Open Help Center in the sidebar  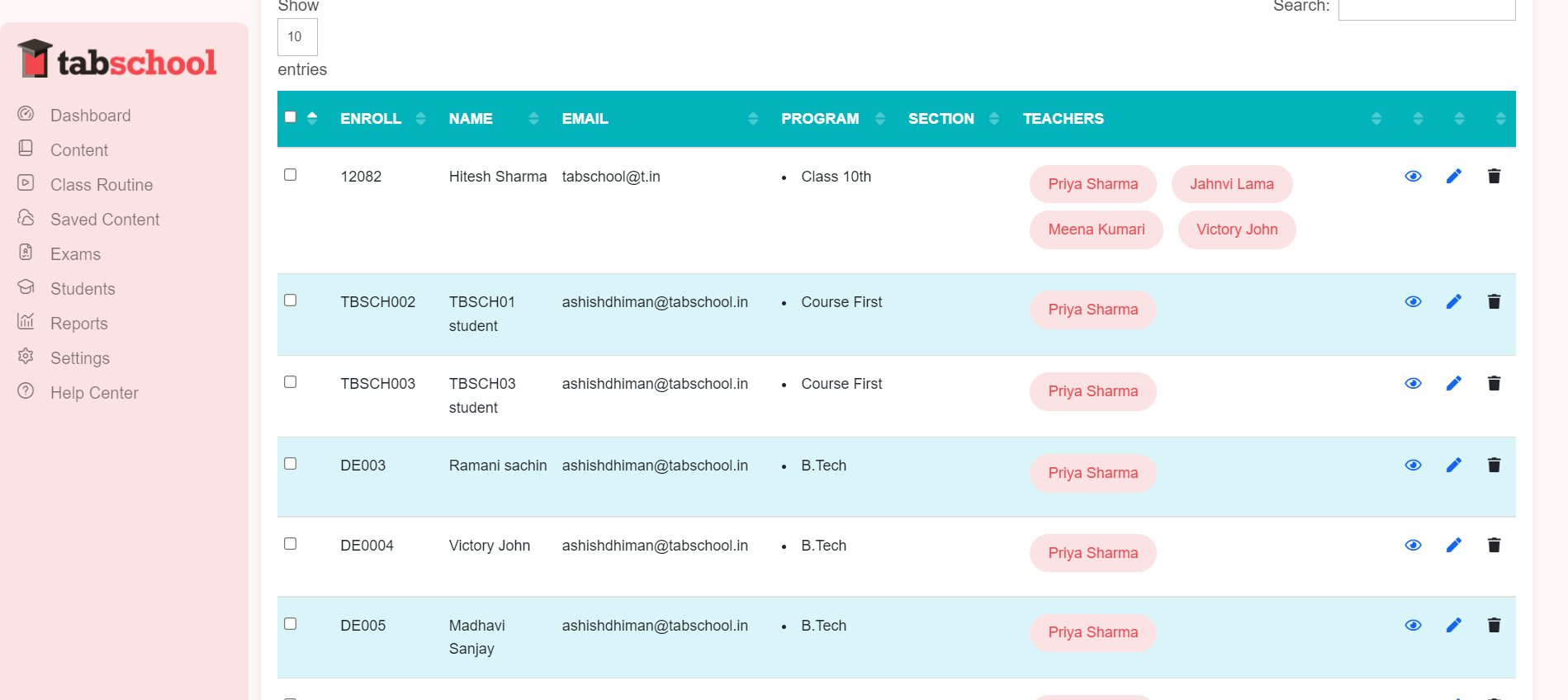click(94, 393)
